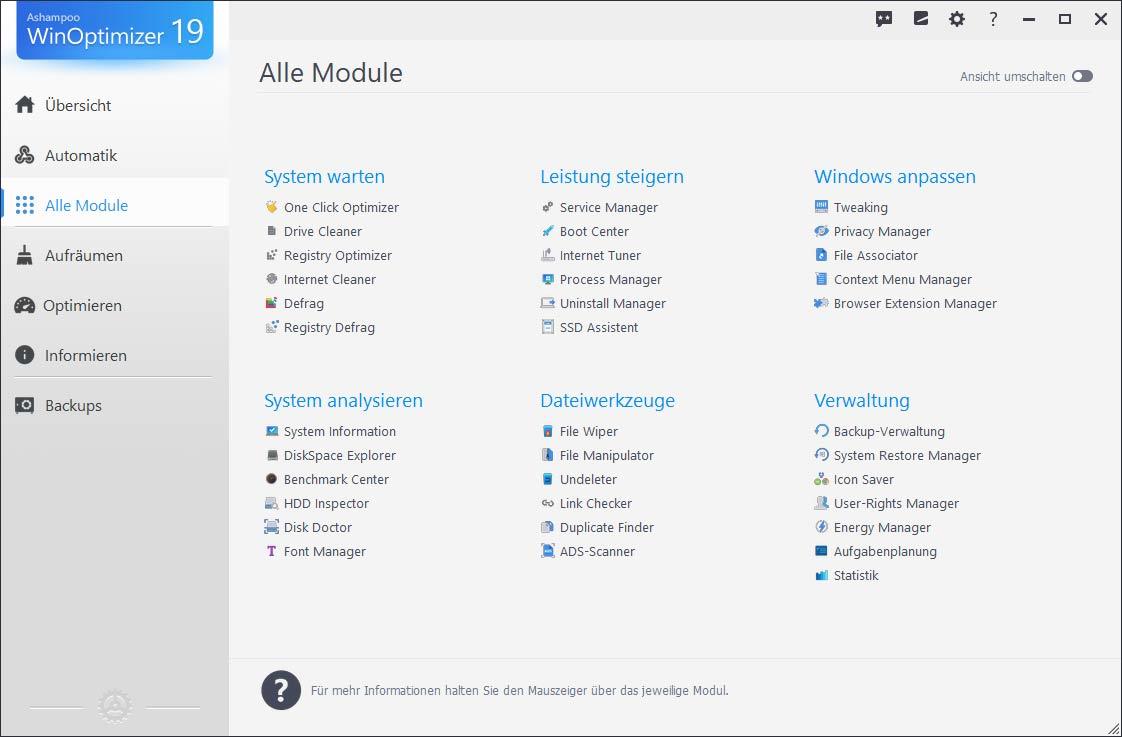
Task: Click the Font Manager T icon
Action: 271,551
